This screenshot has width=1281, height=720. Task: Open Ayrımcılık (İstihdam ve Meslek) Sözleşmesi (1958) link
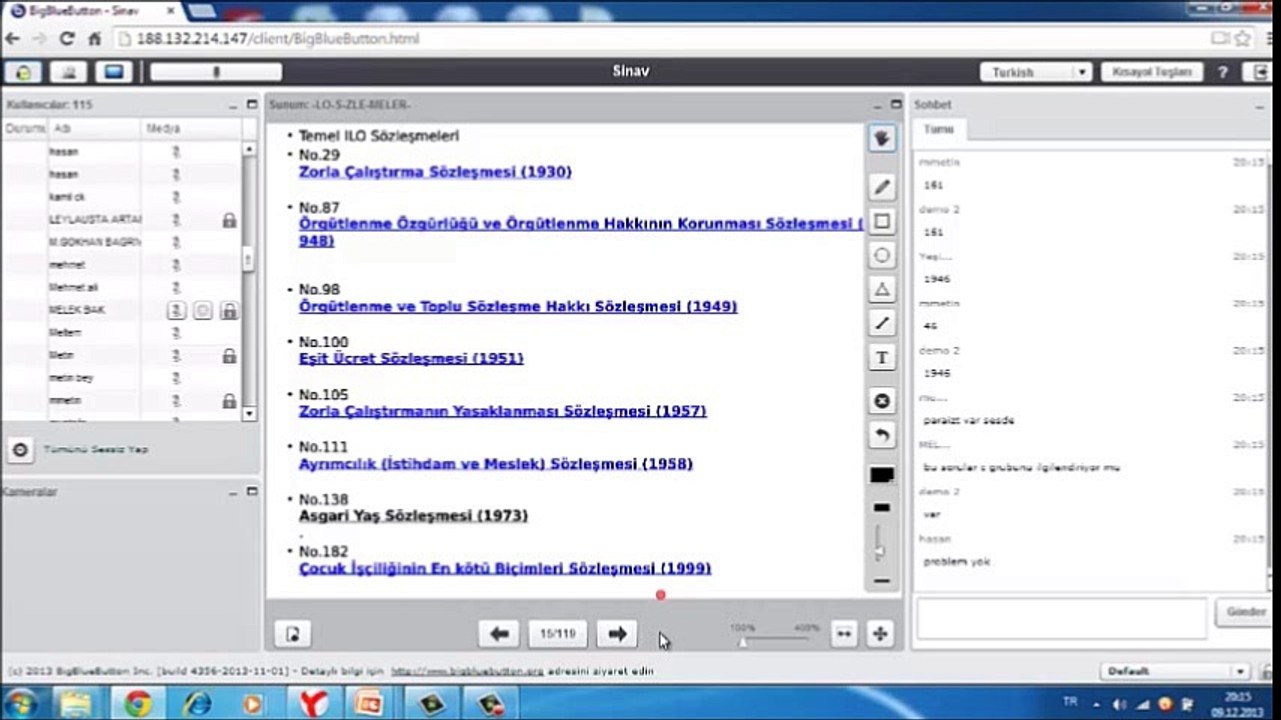point(496,464)
